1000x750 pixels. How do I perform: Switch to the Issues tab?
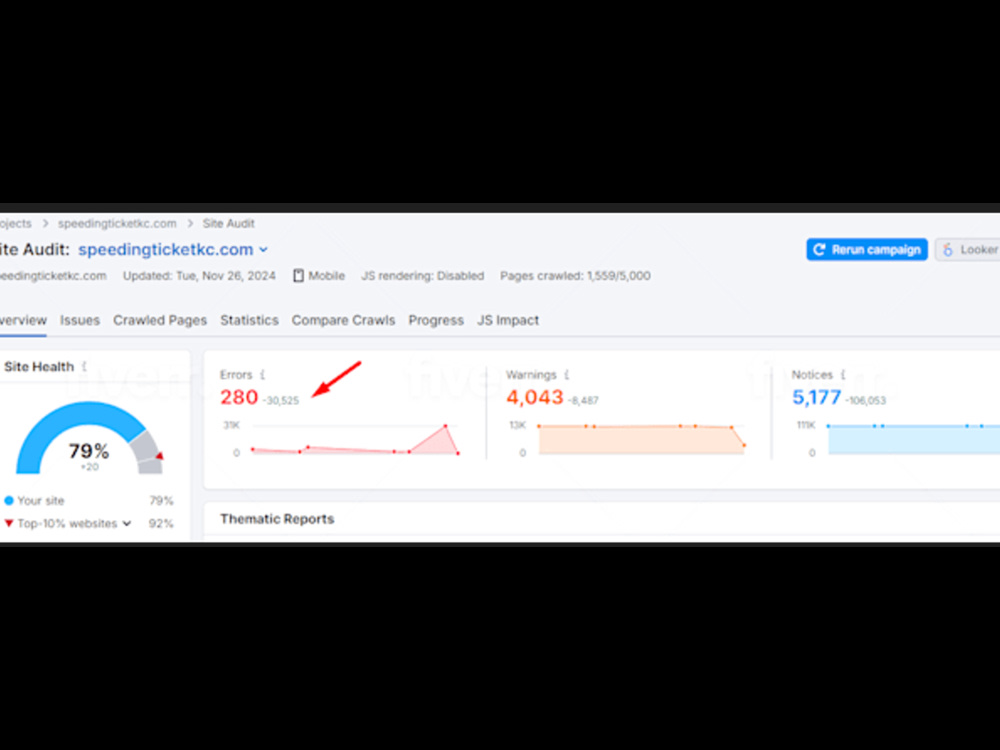(x=80, y=320)
